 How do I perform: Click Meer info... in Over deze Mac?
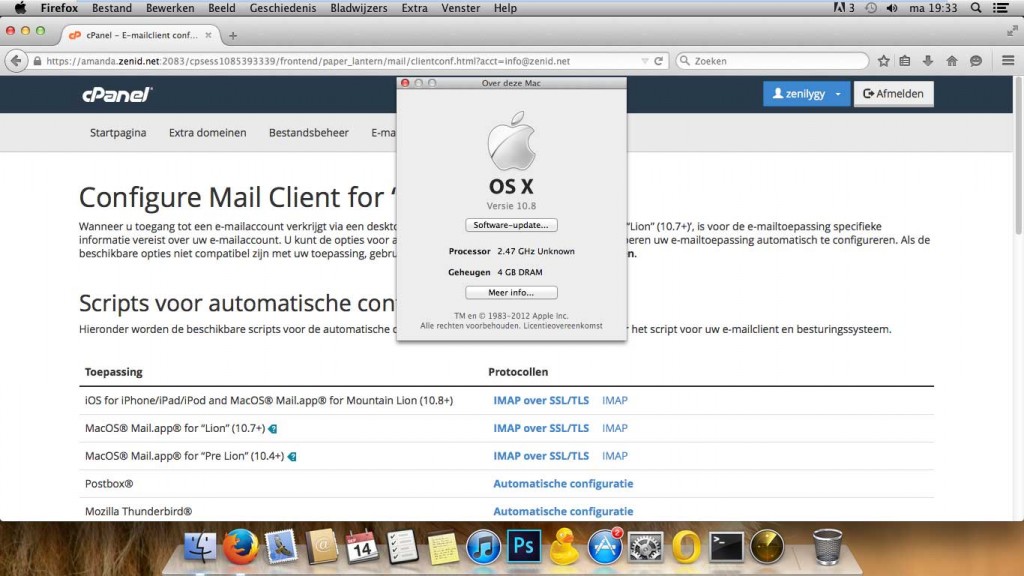[x=511, y=293]
